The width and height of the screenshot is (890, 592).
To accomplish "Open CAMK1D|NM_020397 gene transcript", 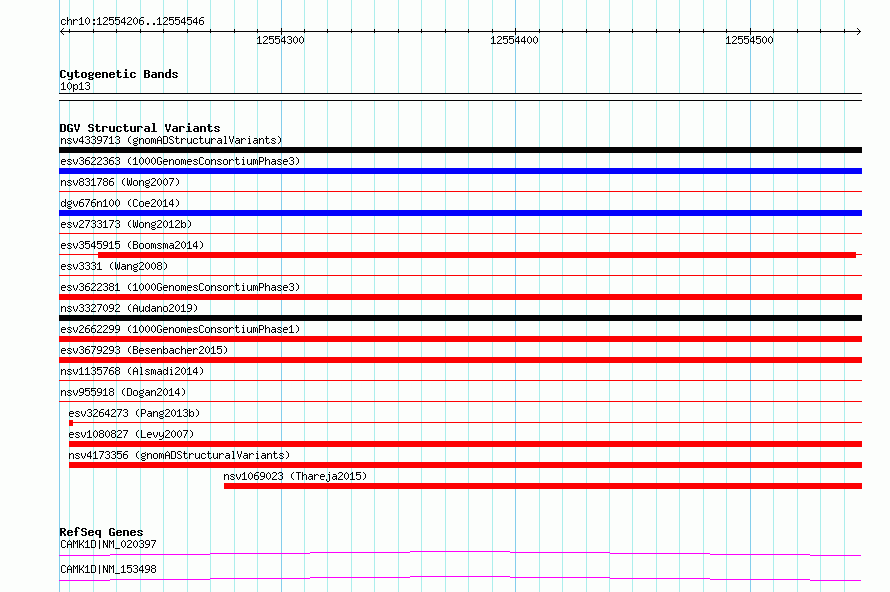I will click(x=108, y=544).
